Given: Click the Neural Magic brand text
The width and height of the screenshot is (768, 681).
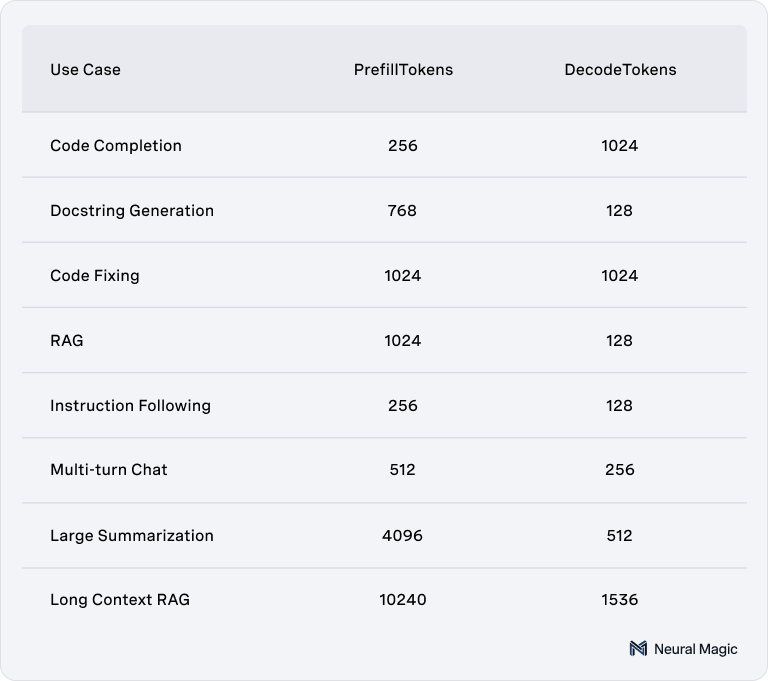Looking at the screenshot, I should (x=695, y=649).
